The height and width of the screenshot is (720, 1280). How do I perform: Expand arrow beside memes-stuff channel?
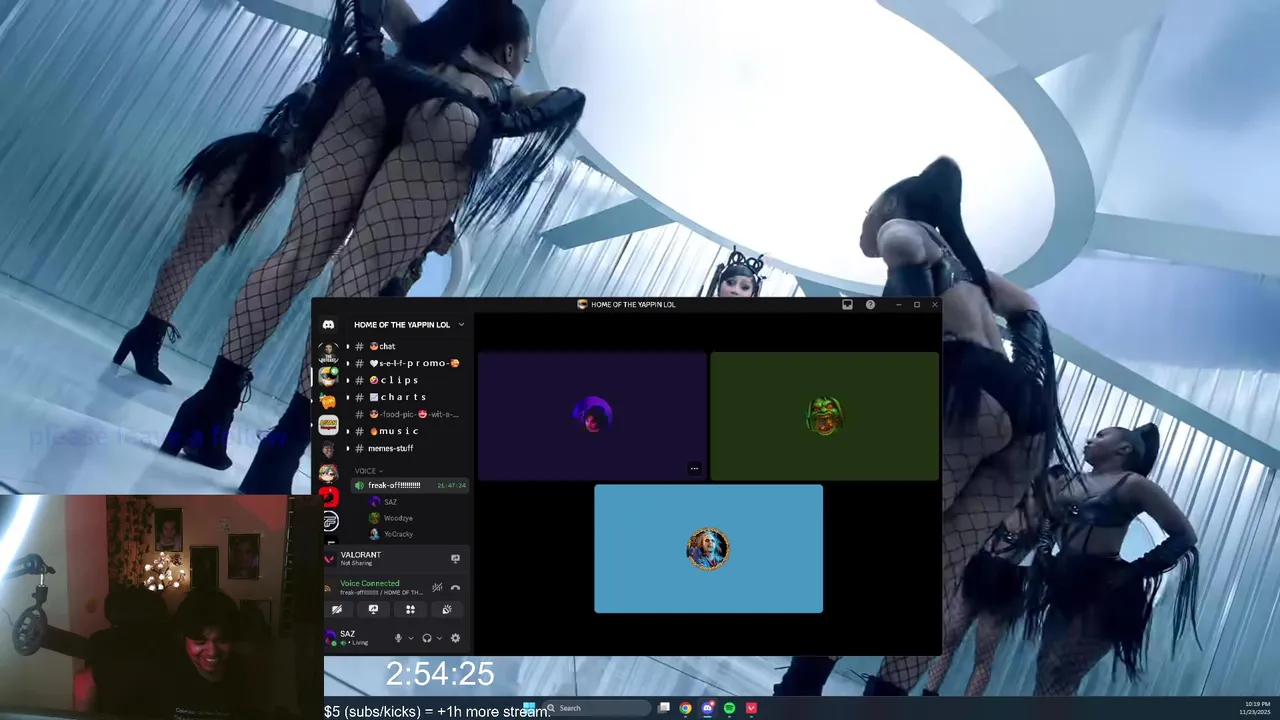347,448
